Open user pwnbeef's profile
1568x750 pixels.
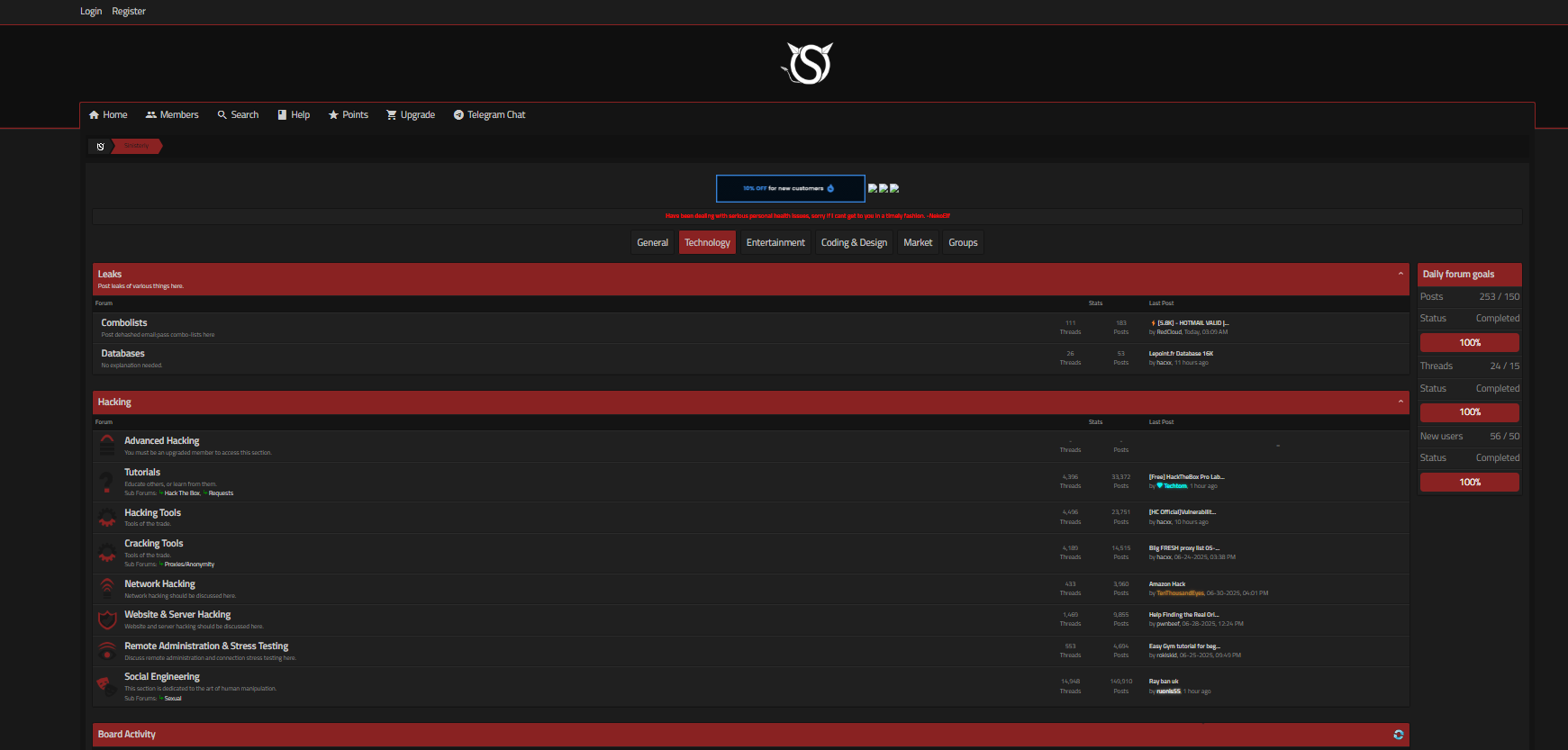(x=1168, y=624)
